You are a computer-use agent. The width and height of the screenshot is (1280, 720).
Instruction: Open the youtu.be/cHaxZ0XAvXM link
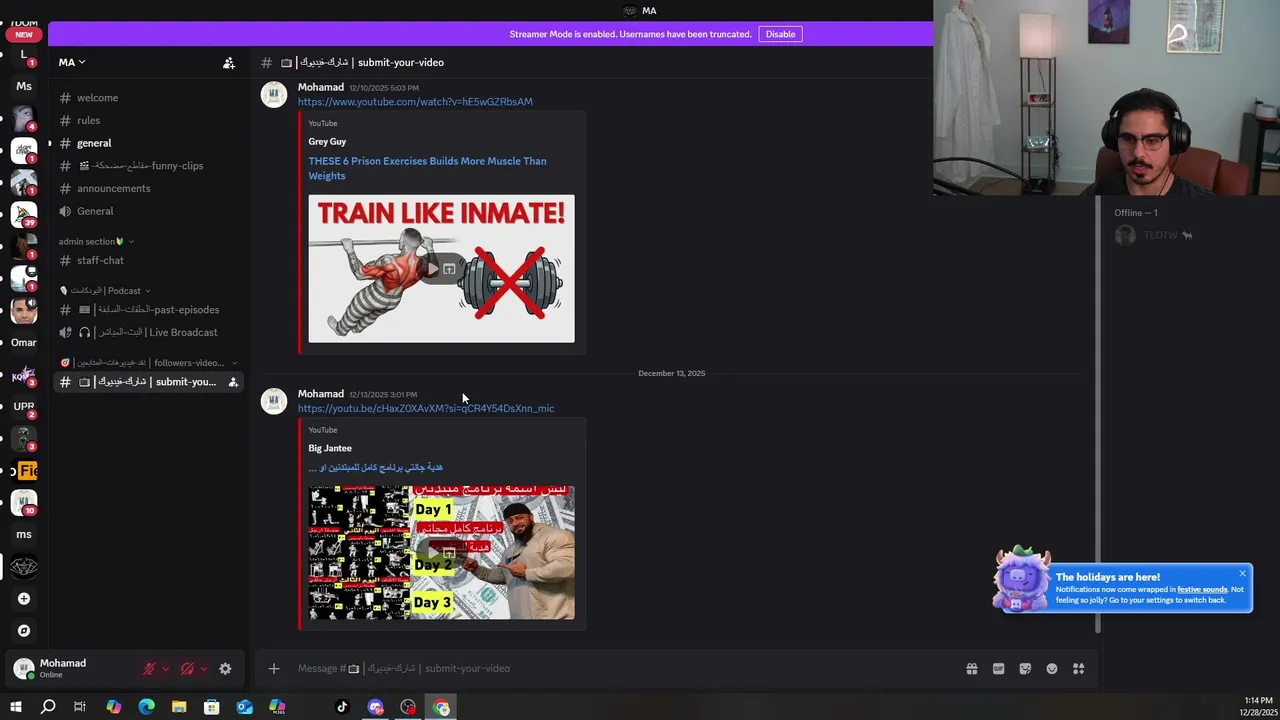point(426,408)
